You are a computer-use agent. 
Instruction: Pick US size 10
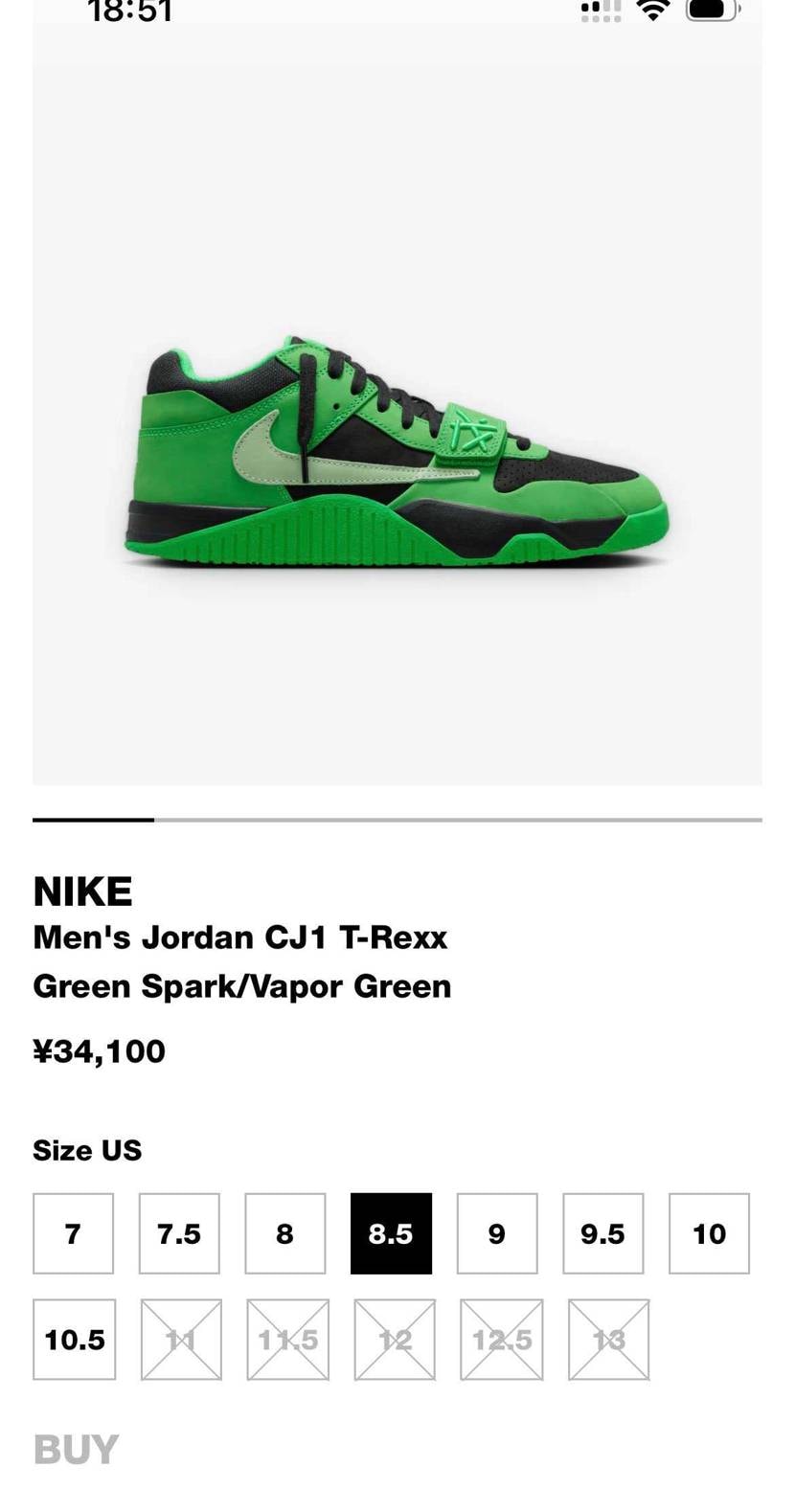(x=709, y=1233)
